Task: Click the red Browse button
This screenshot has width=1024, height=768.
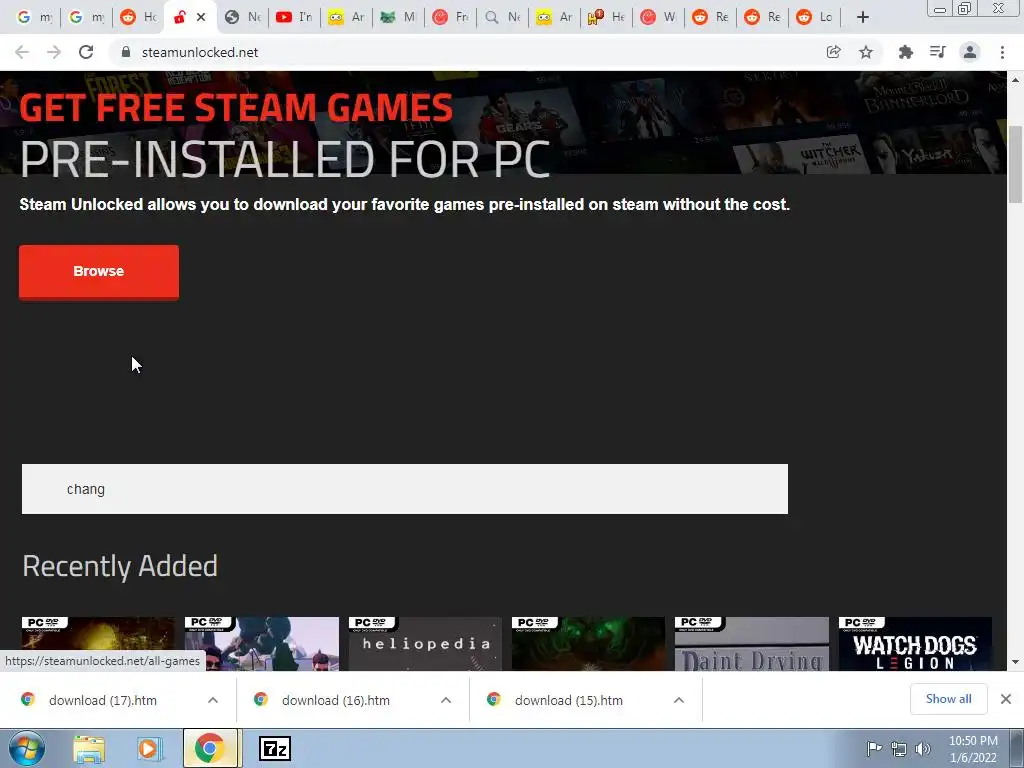Action: [99, 272]
